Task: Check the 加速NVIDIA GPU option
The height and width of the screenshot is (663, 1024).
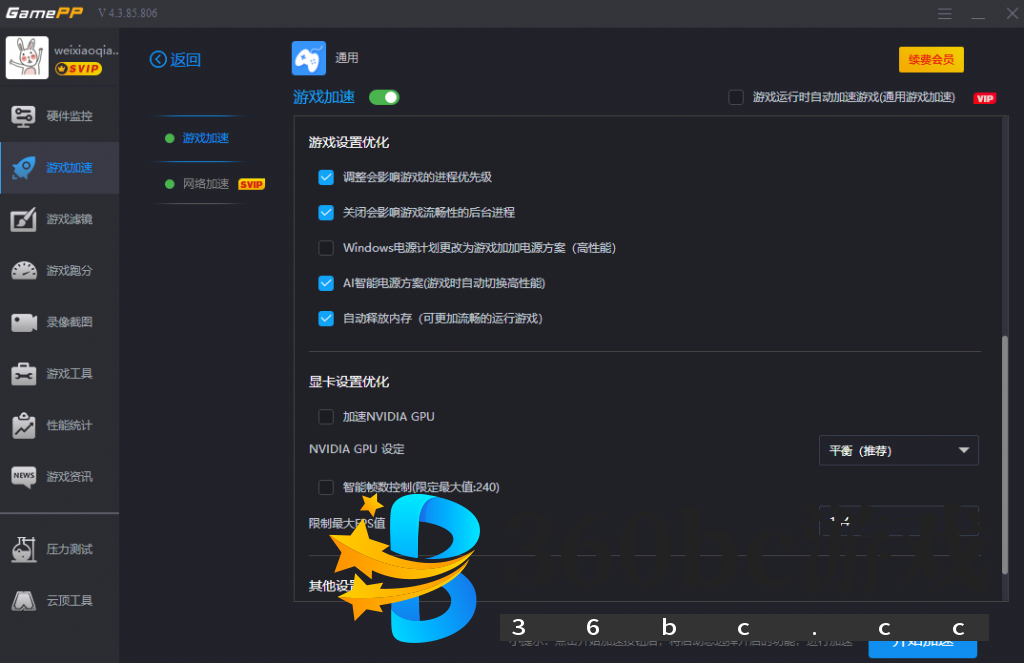Action: point(326,416)
